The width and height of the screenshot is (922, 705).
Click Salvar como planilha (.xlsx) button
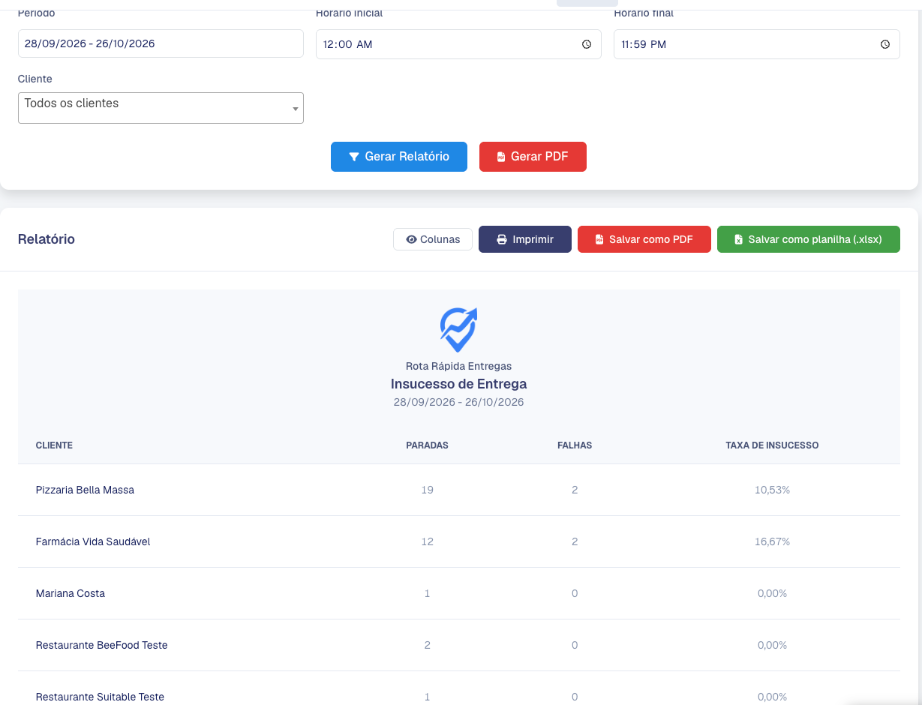(808, 239)
